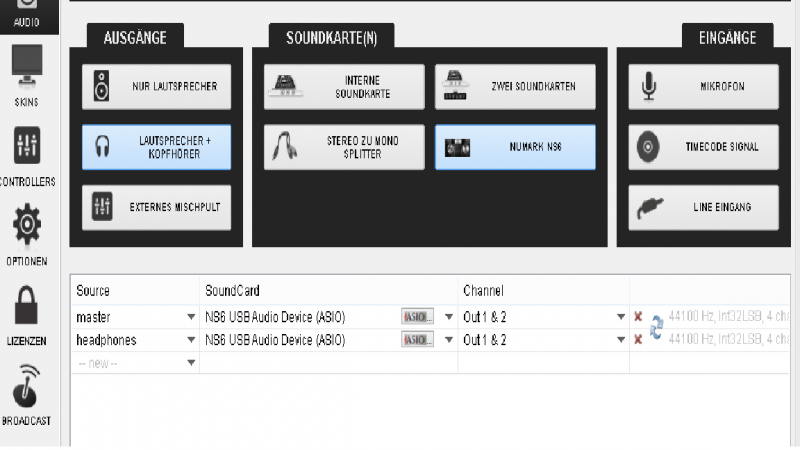Open the Lizenzen padlock section
This screenshot has width=800, height=450.
27,315
